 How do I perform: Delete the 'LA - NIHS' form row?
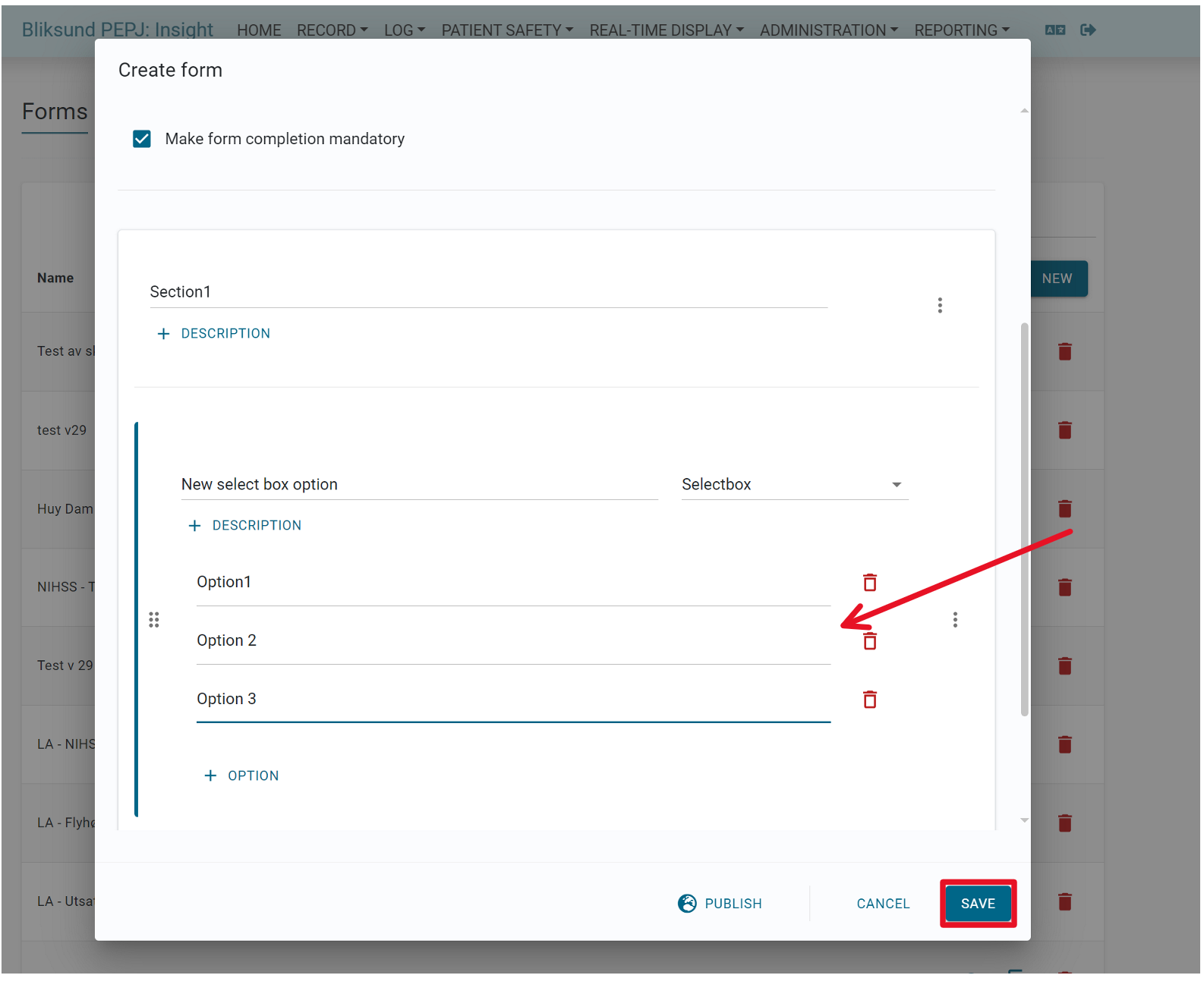pos(1065,744)
